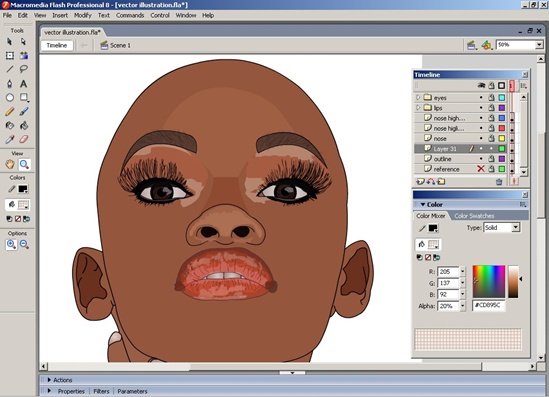Viewport: 549px width, 397px height.
Task: Select the Rectangle tool
Action: pos(23,97)
